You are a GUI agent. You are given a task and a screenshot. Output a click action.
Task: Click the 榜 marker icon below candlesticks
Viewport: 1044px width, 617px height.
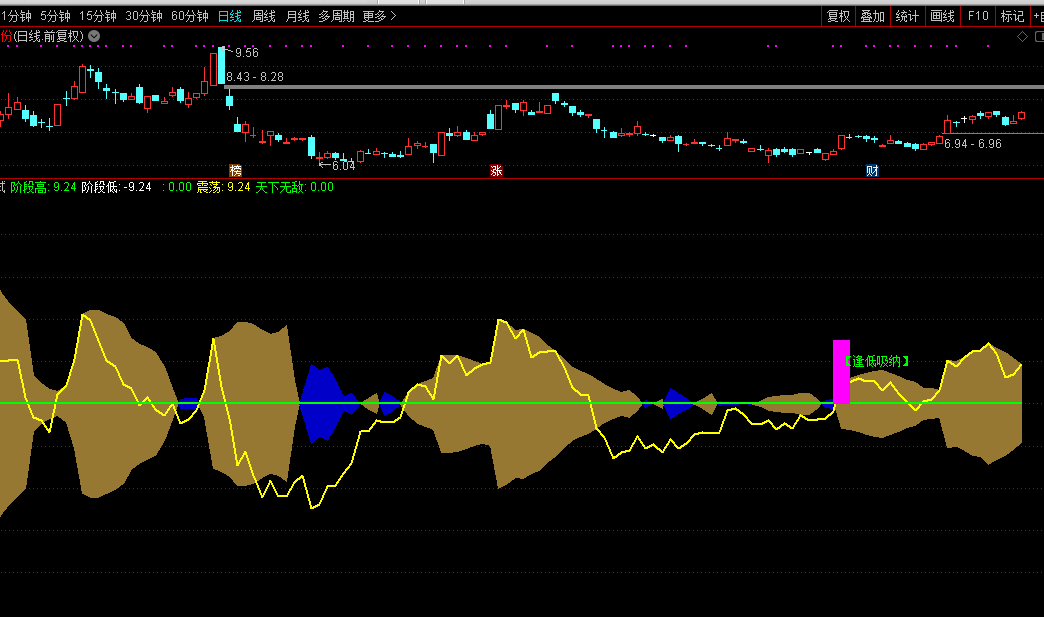(x=236, y=171)
